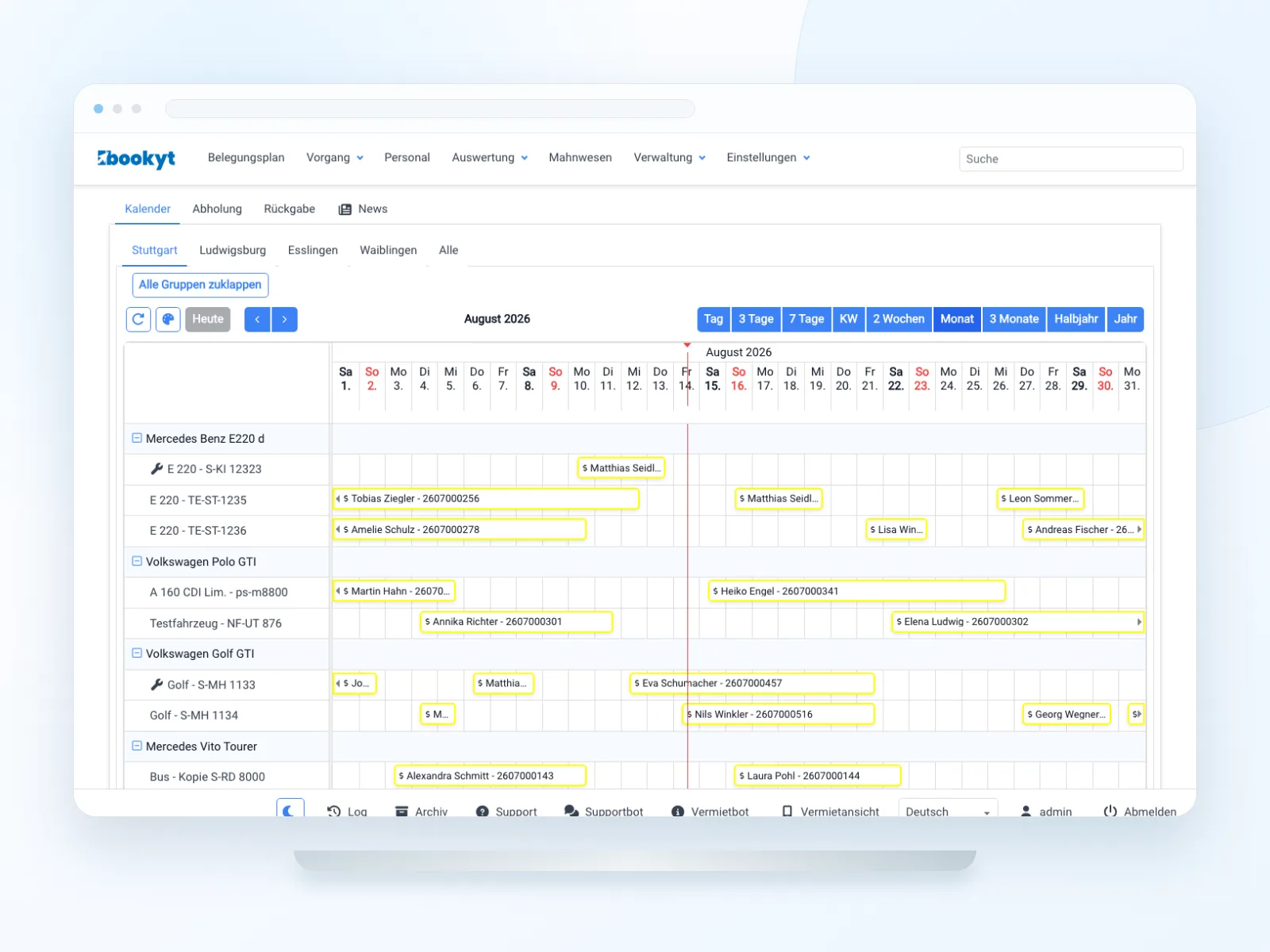Screen dimensions: 1270x952
Task: Open Laura Pohl booking 2607000144
Action: [818, 776]
